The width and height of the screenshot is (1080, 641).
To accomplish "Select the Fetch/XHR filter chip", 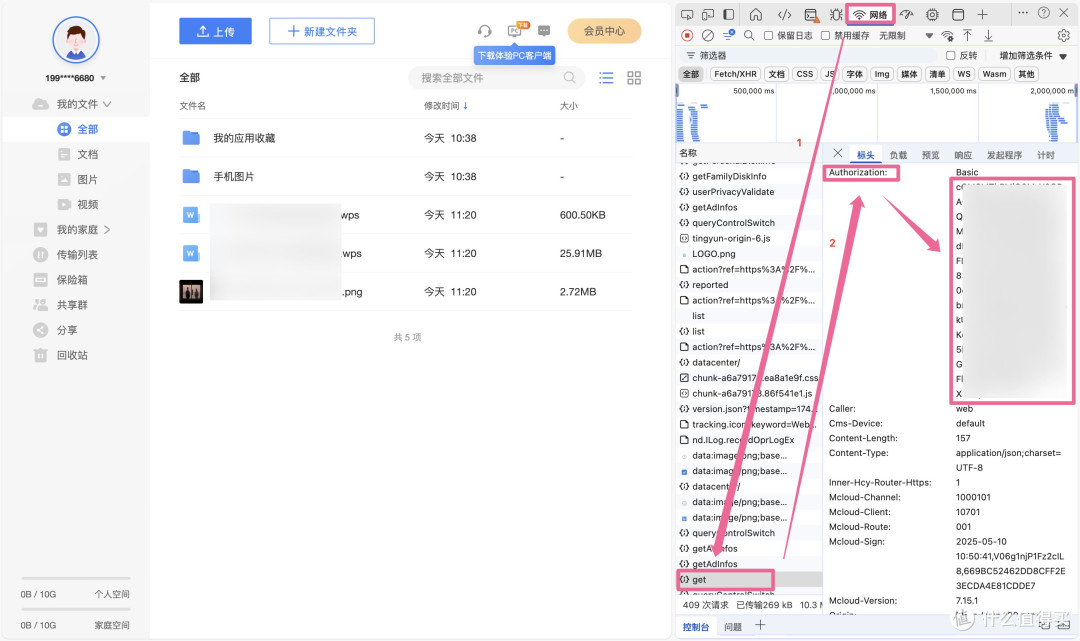I will [735, 74].
